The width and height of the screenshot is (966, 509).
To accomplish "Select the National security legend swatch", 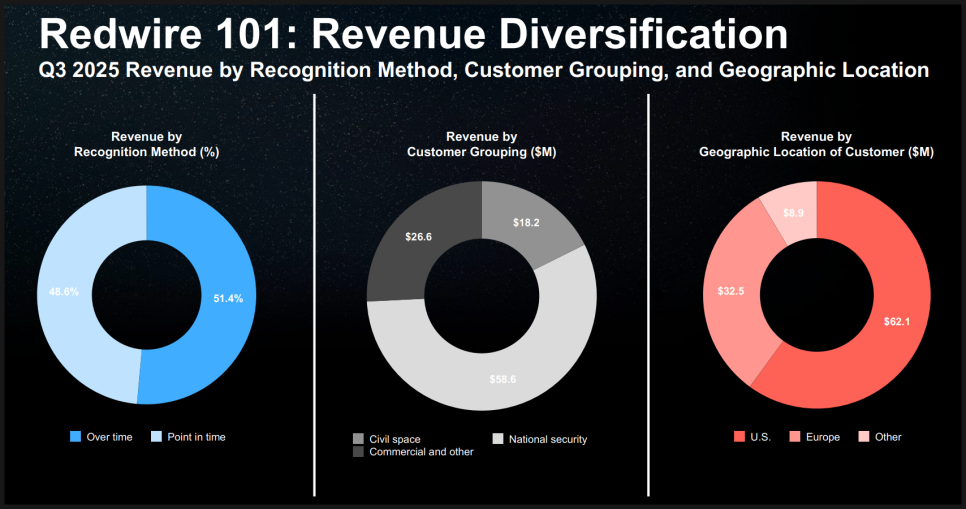I will 498,439.
